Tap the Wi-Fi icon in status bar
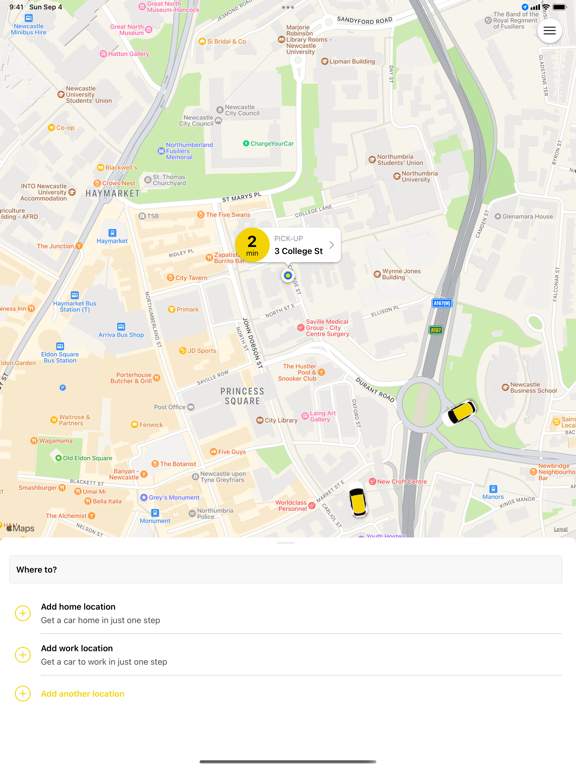This screenshot has height=768, width=576. pos(546,7)
